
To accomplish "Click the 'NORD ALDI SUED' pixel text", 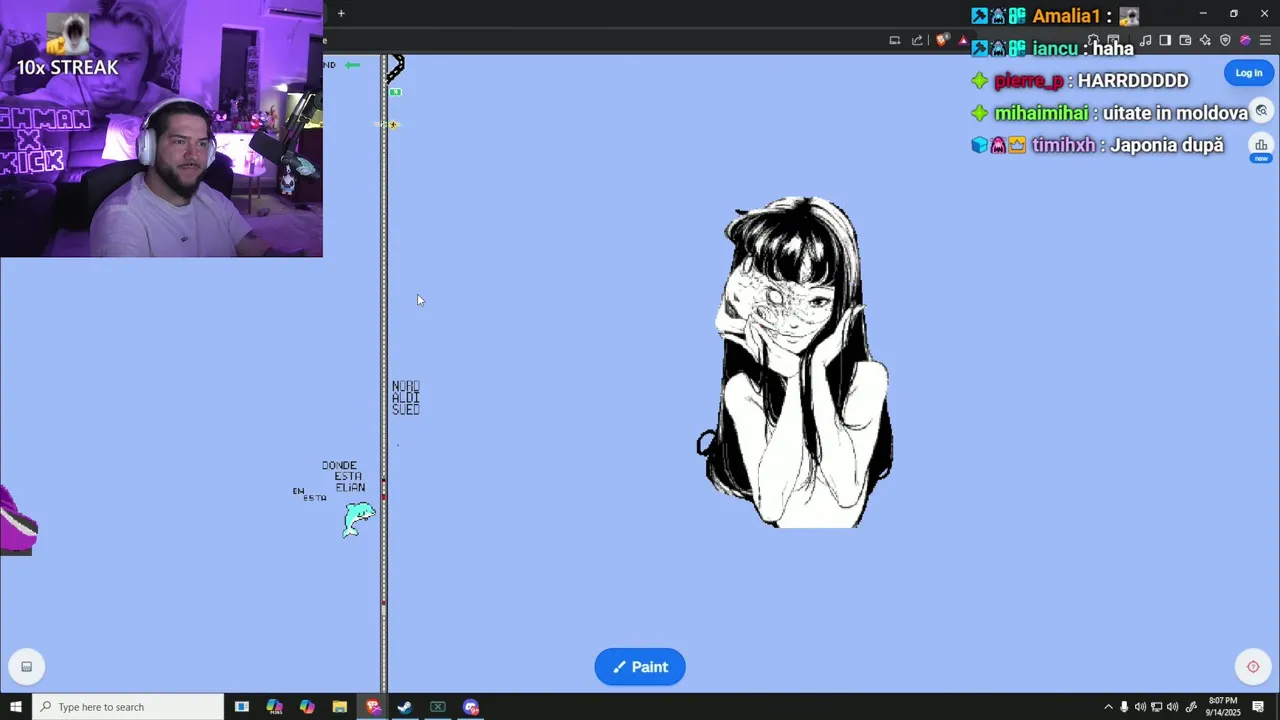I will tap(406, 398).
